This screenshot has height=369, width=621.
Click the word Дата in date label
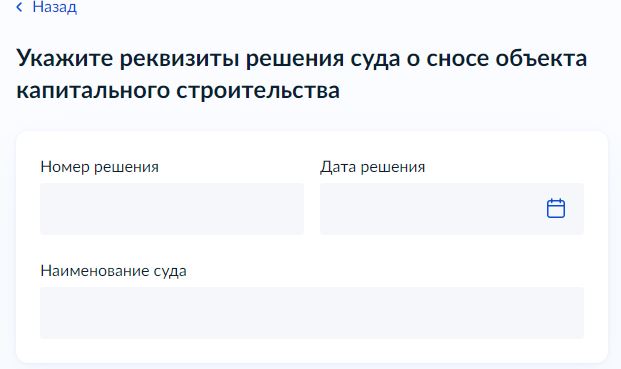point(338,167)
